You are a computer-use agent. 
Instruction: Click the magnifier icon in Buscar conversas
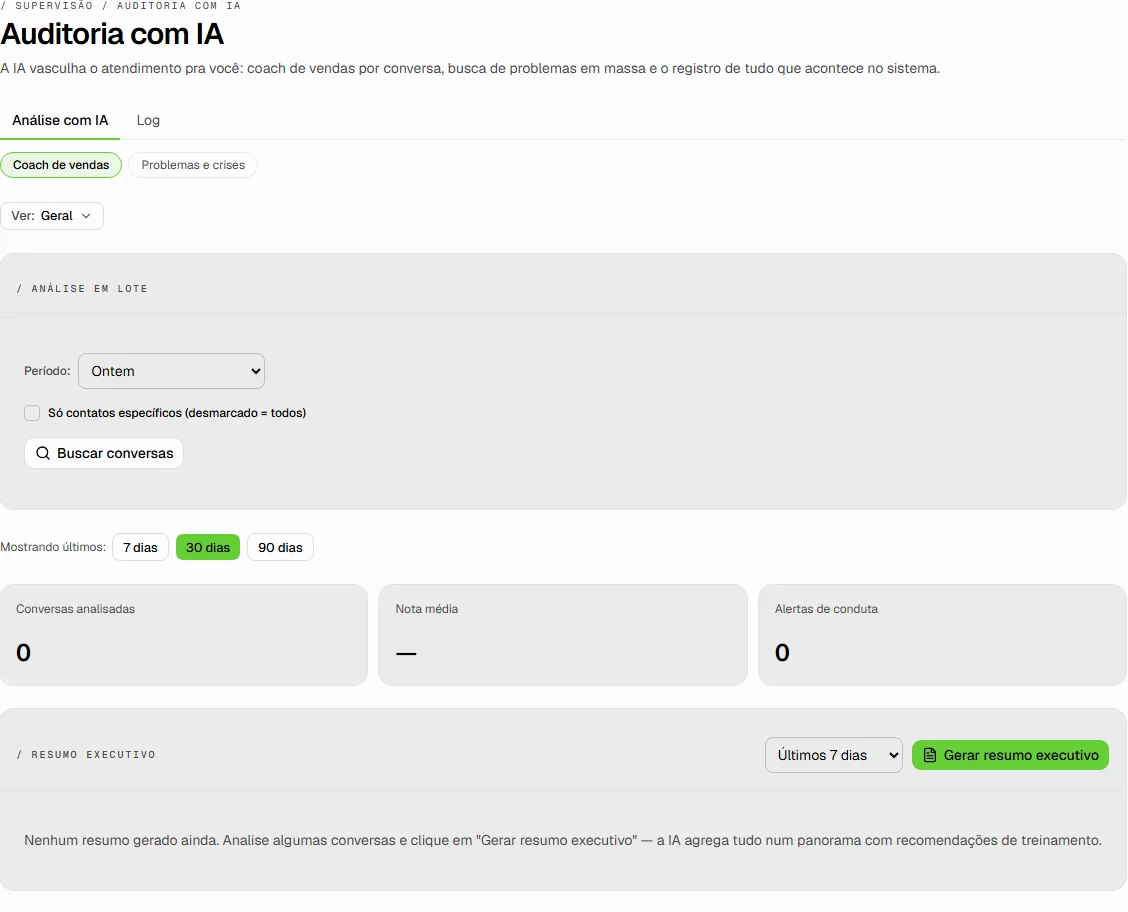coord(43,453)
